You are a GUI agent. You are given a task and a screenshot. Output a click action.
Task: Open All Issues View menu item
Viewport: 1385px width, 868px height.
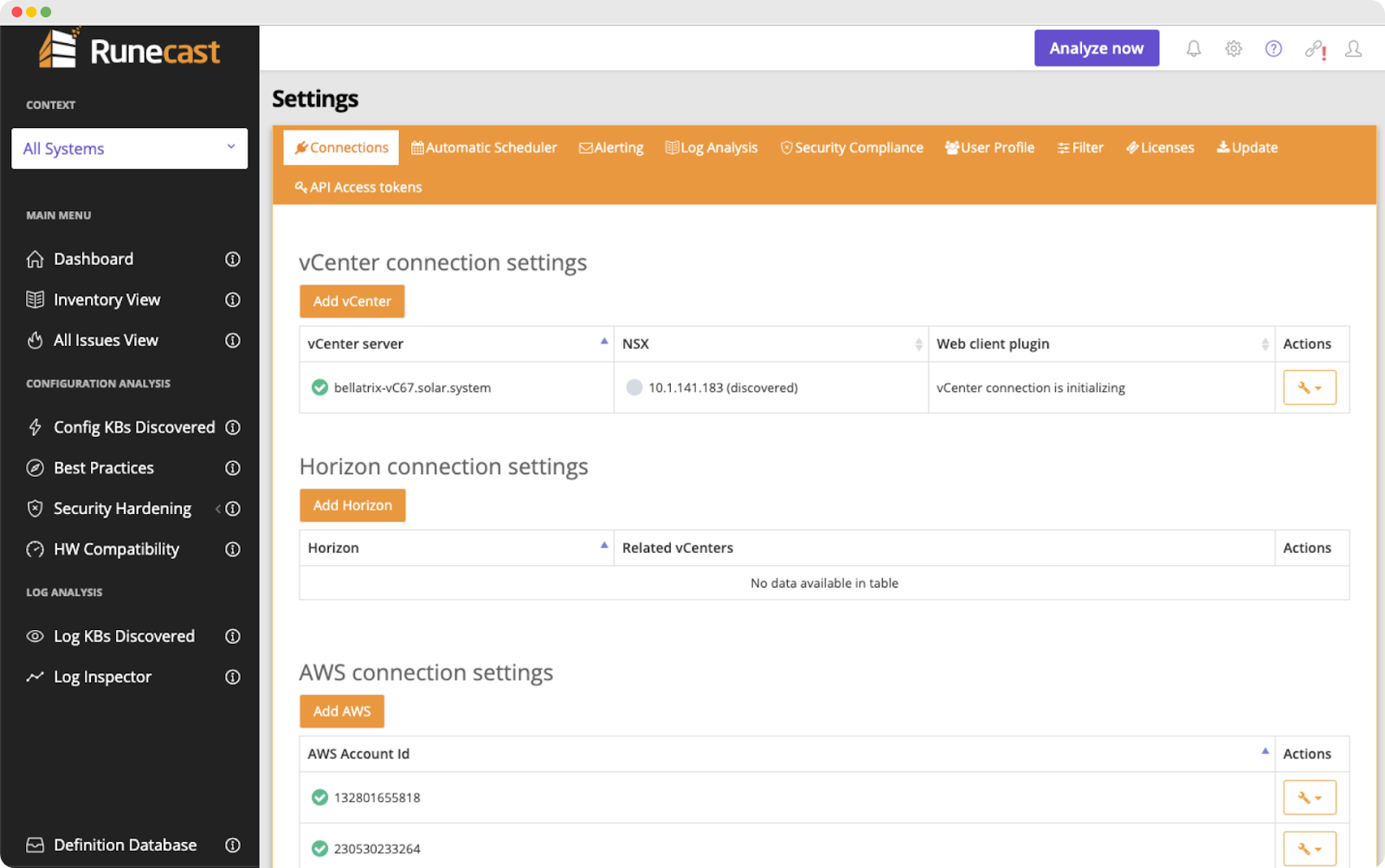(106, 340)
